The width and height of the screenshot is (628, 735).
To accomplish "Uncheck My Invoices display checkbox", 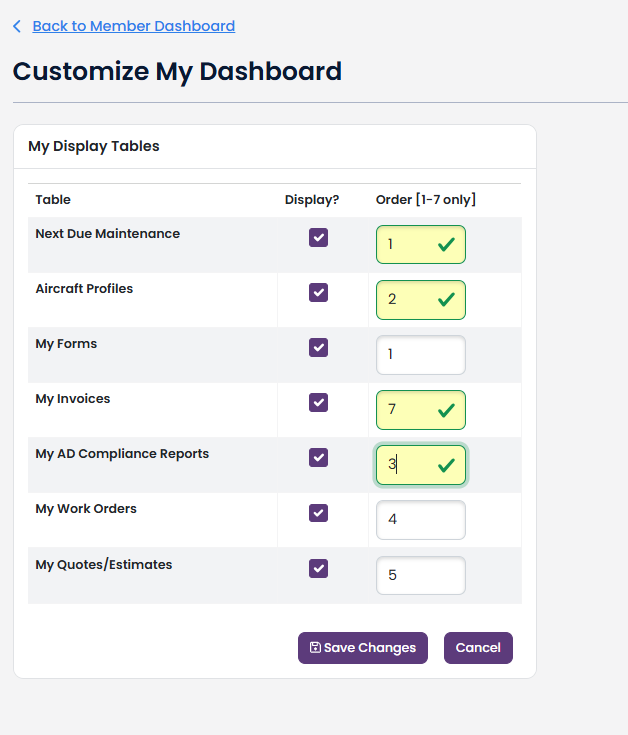I will [x=318, y=403].
